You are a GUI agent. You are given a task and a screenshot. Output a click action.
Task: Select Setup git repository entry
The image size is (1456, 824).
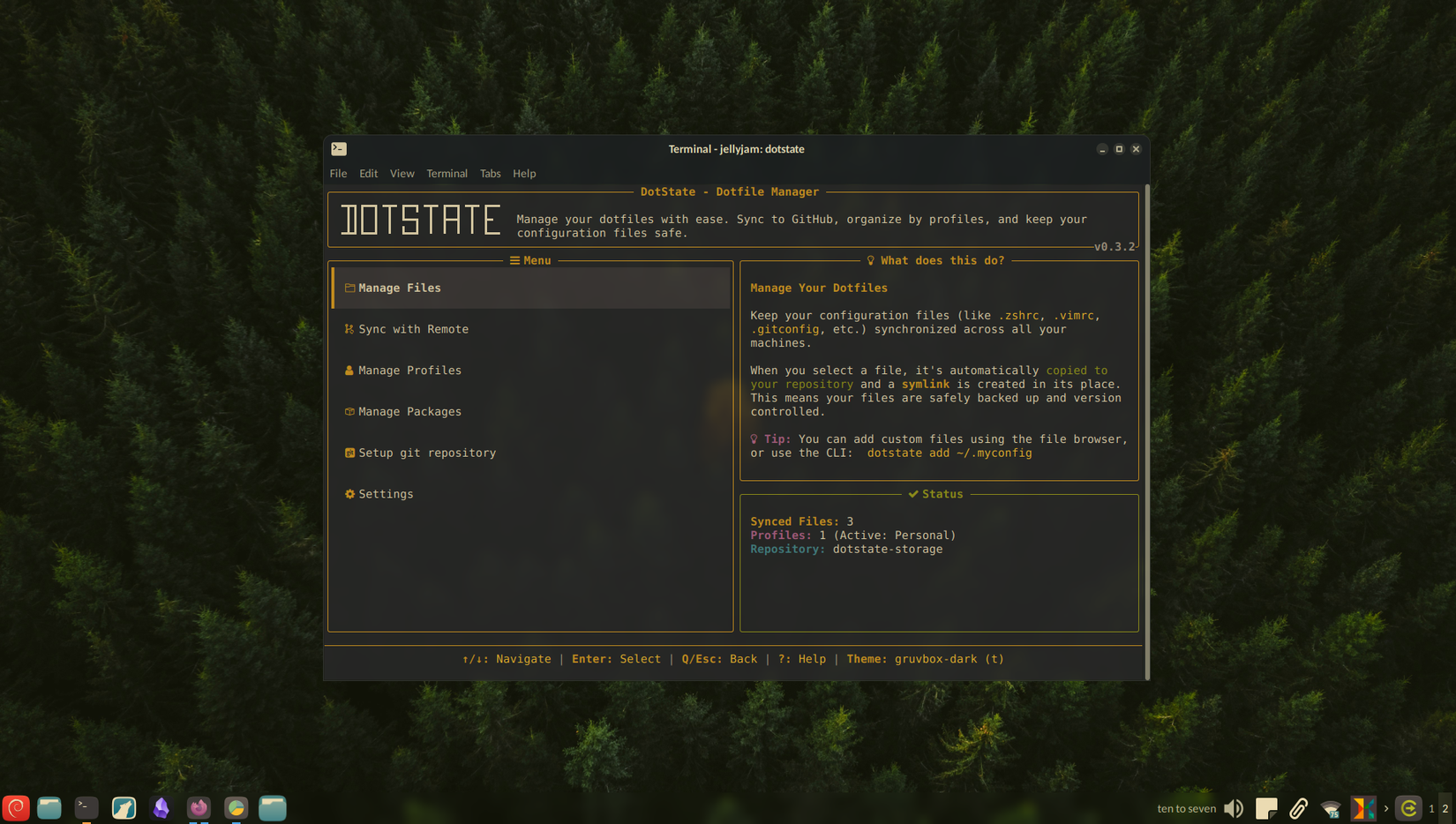(532, 453)
